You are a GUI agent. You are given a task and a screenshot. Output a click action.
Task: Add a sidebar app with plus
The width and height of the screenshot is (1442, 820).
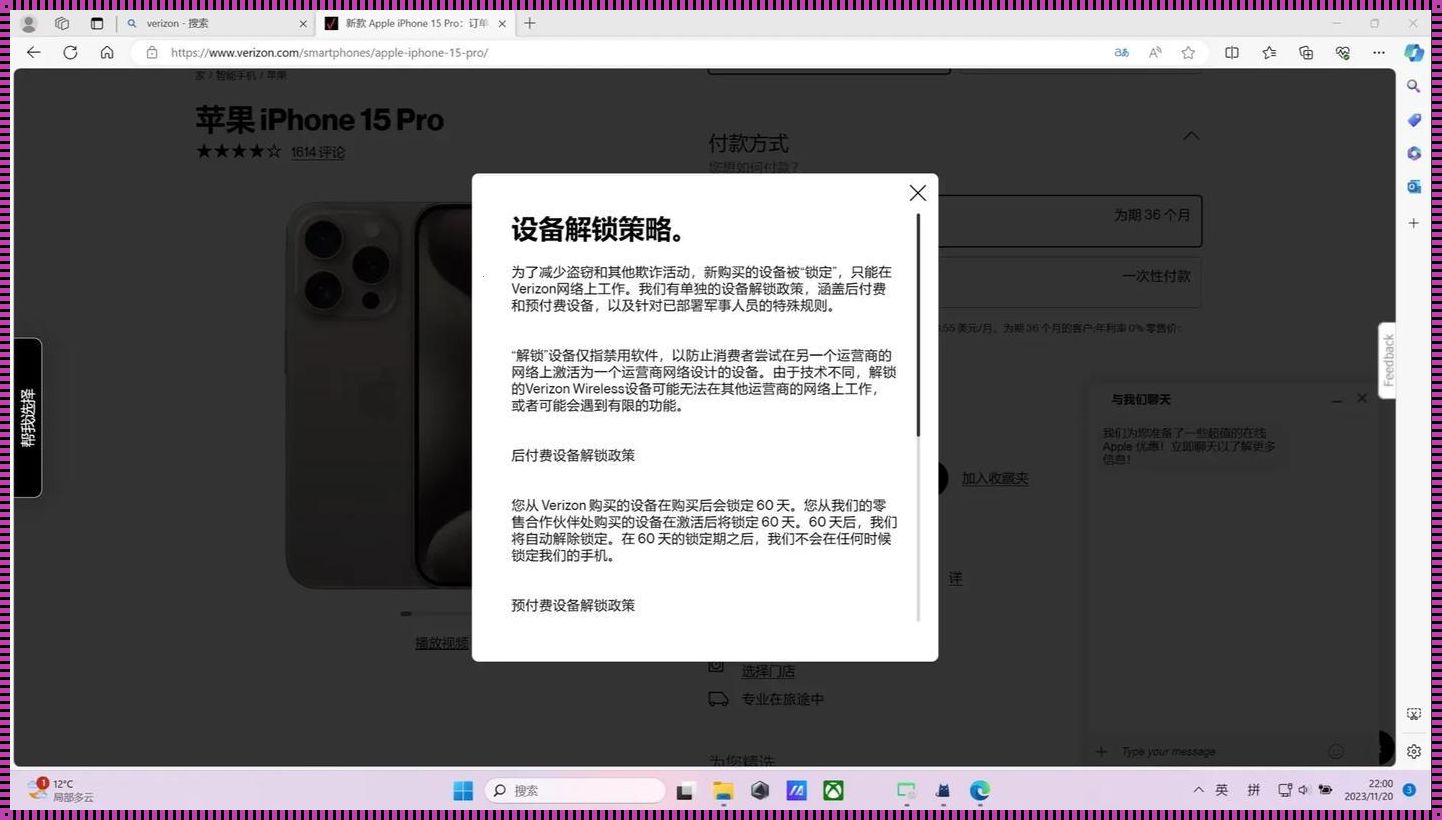click(1414, 222)
